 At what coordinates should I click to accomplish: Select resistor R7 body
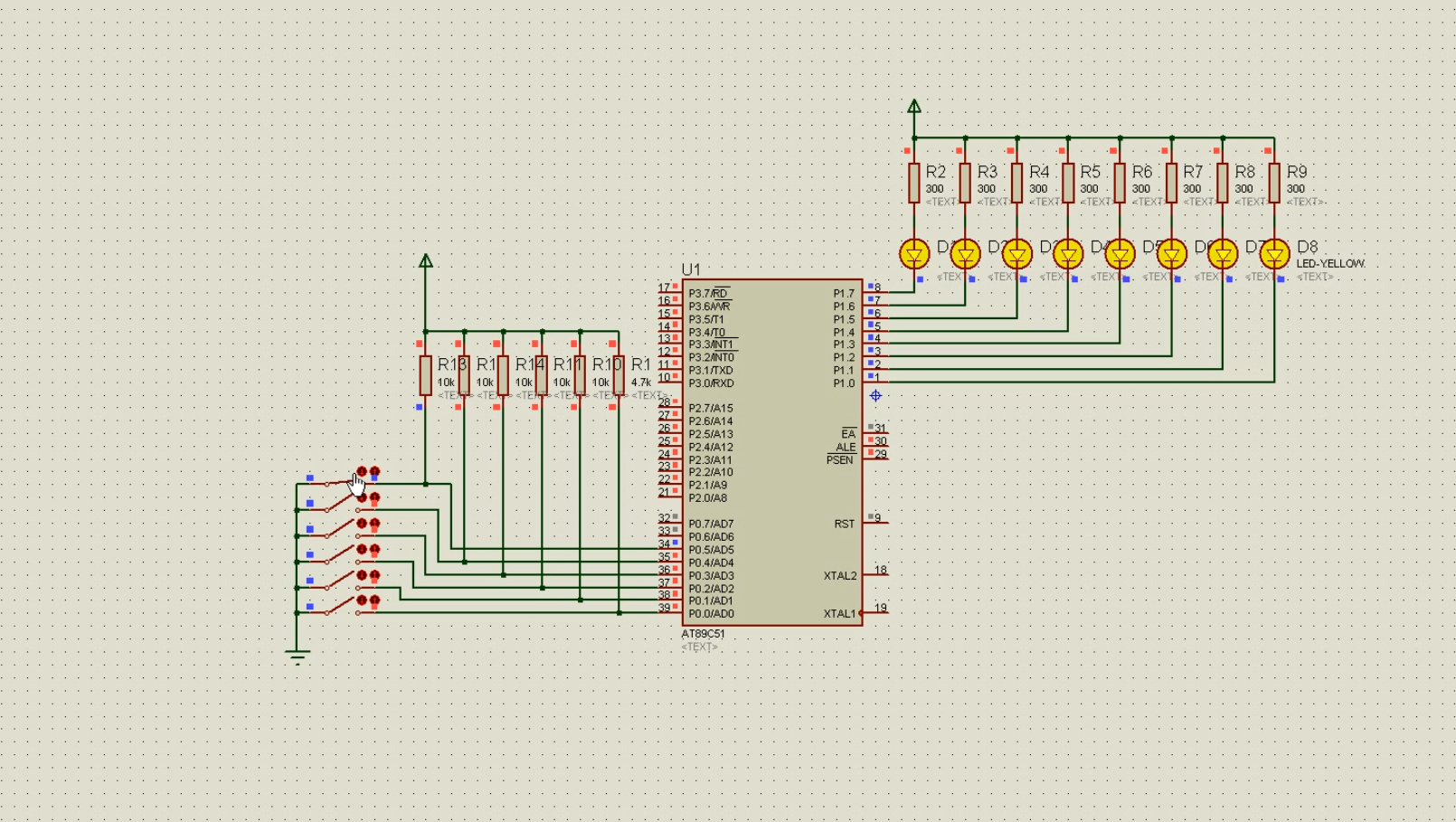click(1171, 183)
